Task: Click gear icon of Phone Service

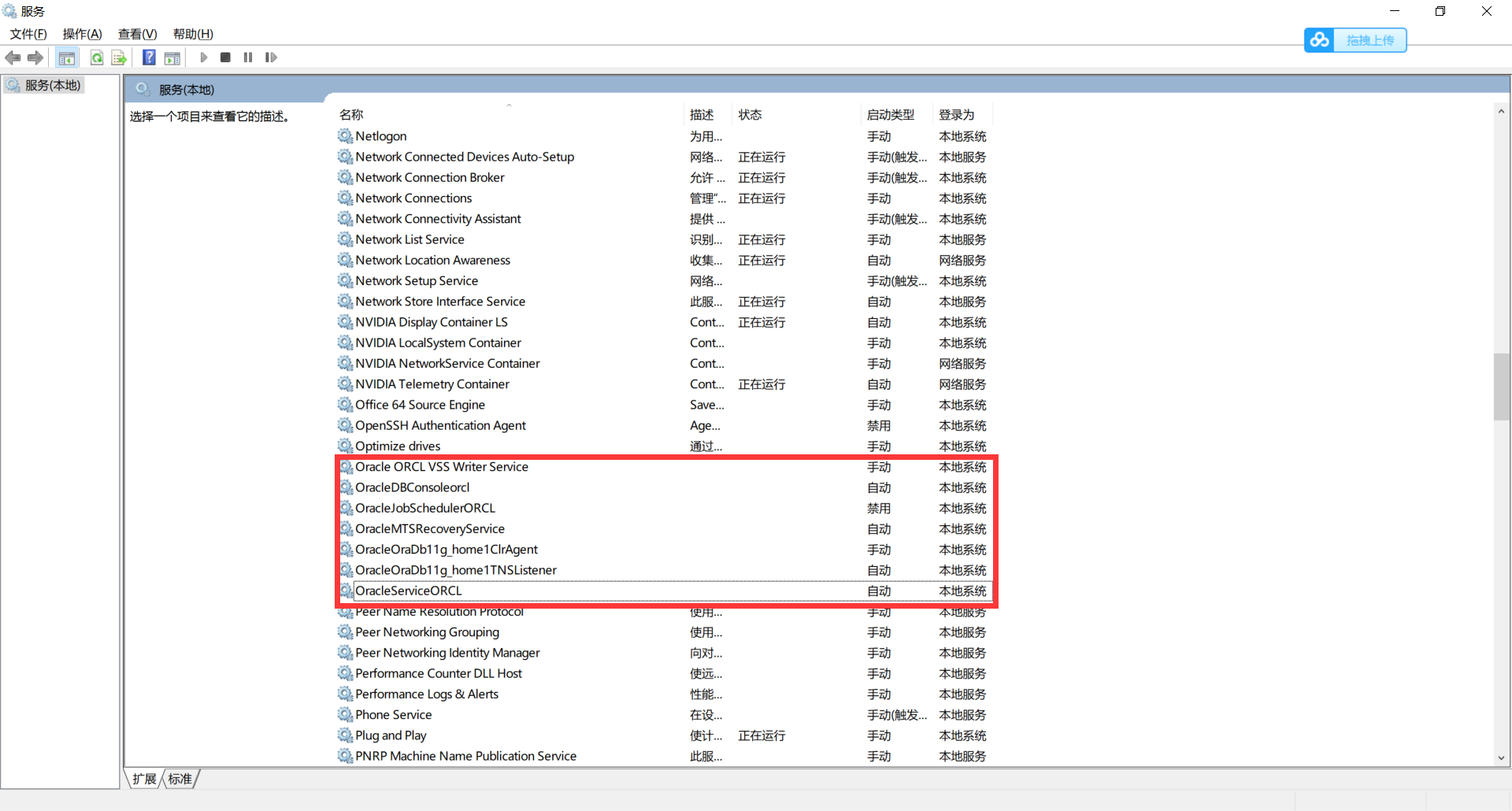Action: [x=345, y=714]
